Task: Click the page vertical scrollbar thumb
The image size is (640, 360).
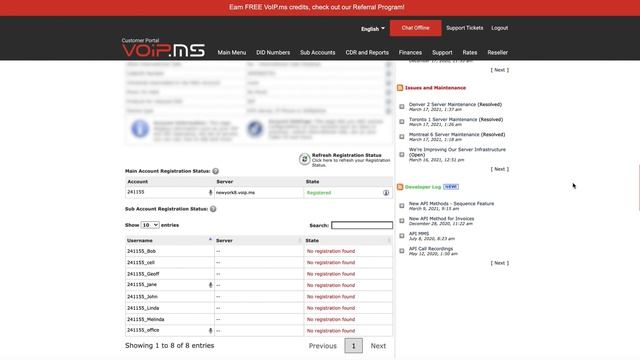Action: tap(639, 188)
